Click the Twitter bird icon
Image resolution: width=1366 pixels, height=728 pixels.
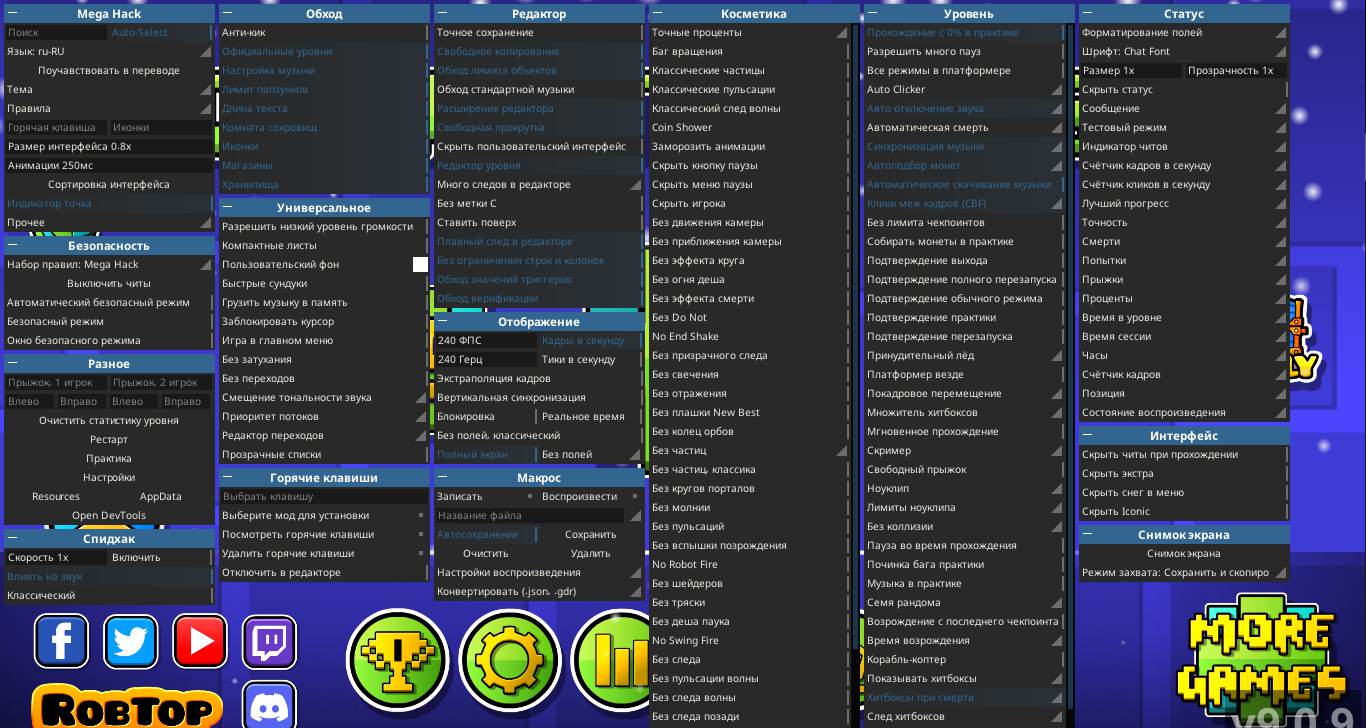click(x=130, y=641)
